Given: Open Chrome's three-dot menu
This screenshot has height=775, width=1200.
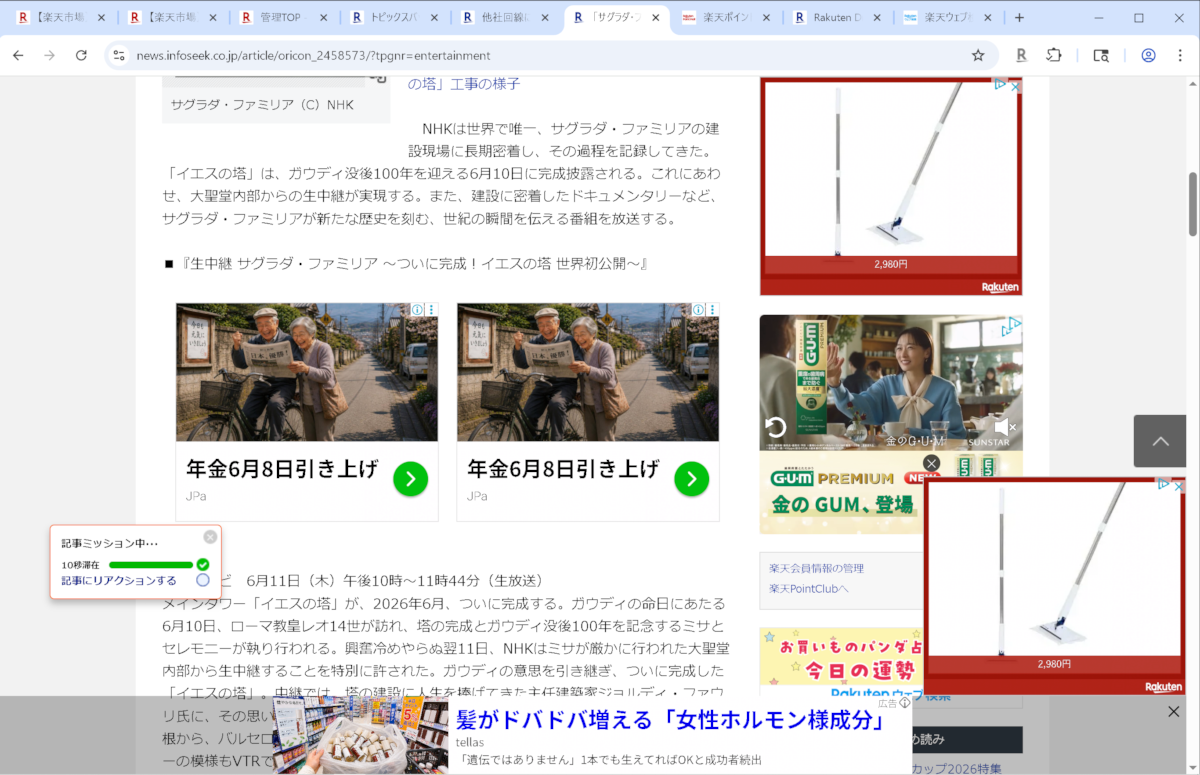Looking at the screenshot, I should point(1180,55).
